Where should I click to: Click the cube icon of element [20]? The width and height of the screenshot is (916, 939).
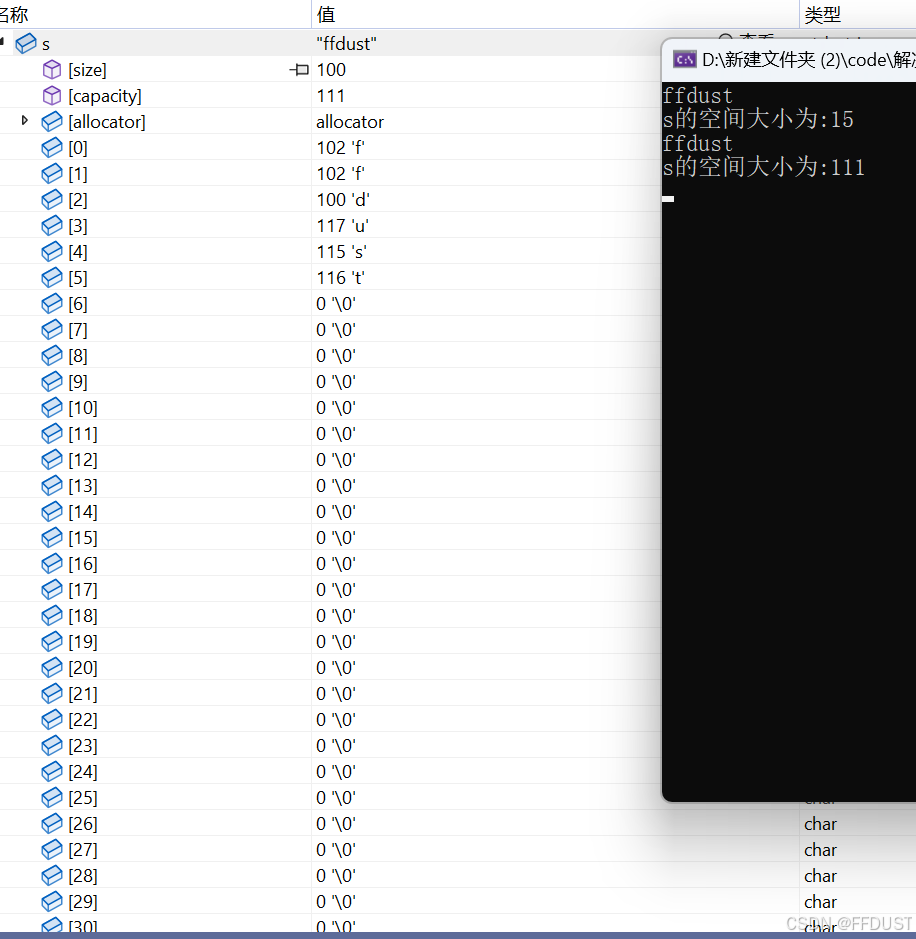(52, 668)
